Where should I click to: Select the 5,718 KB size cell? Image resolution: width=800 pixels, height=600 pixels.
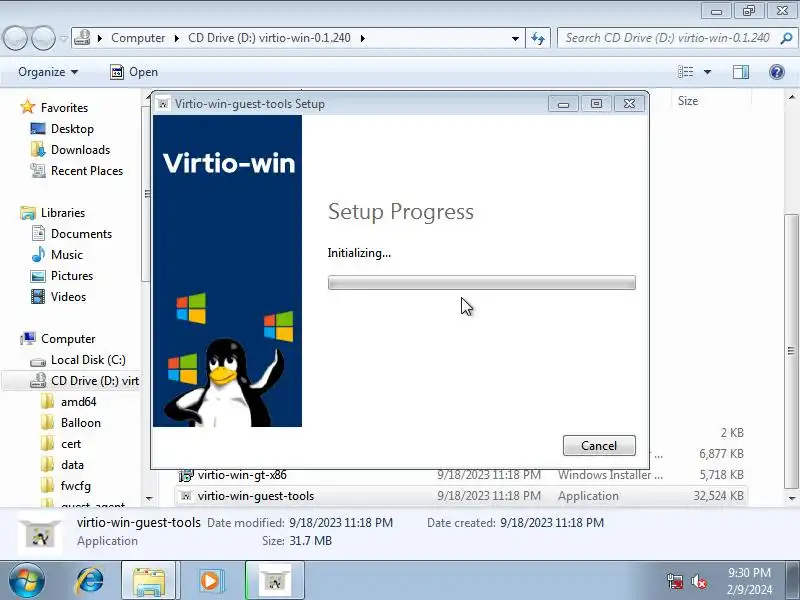coord(721,474)
